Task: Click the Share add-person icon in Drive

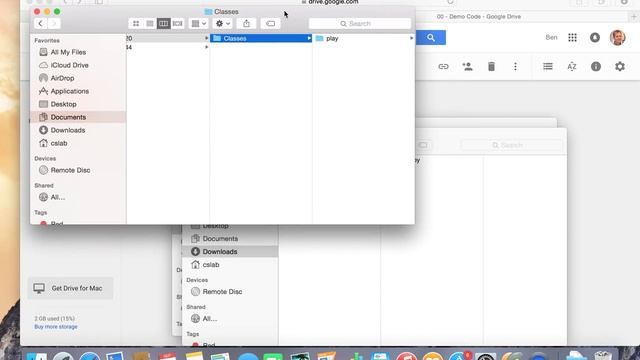Action: click(467, 67)
